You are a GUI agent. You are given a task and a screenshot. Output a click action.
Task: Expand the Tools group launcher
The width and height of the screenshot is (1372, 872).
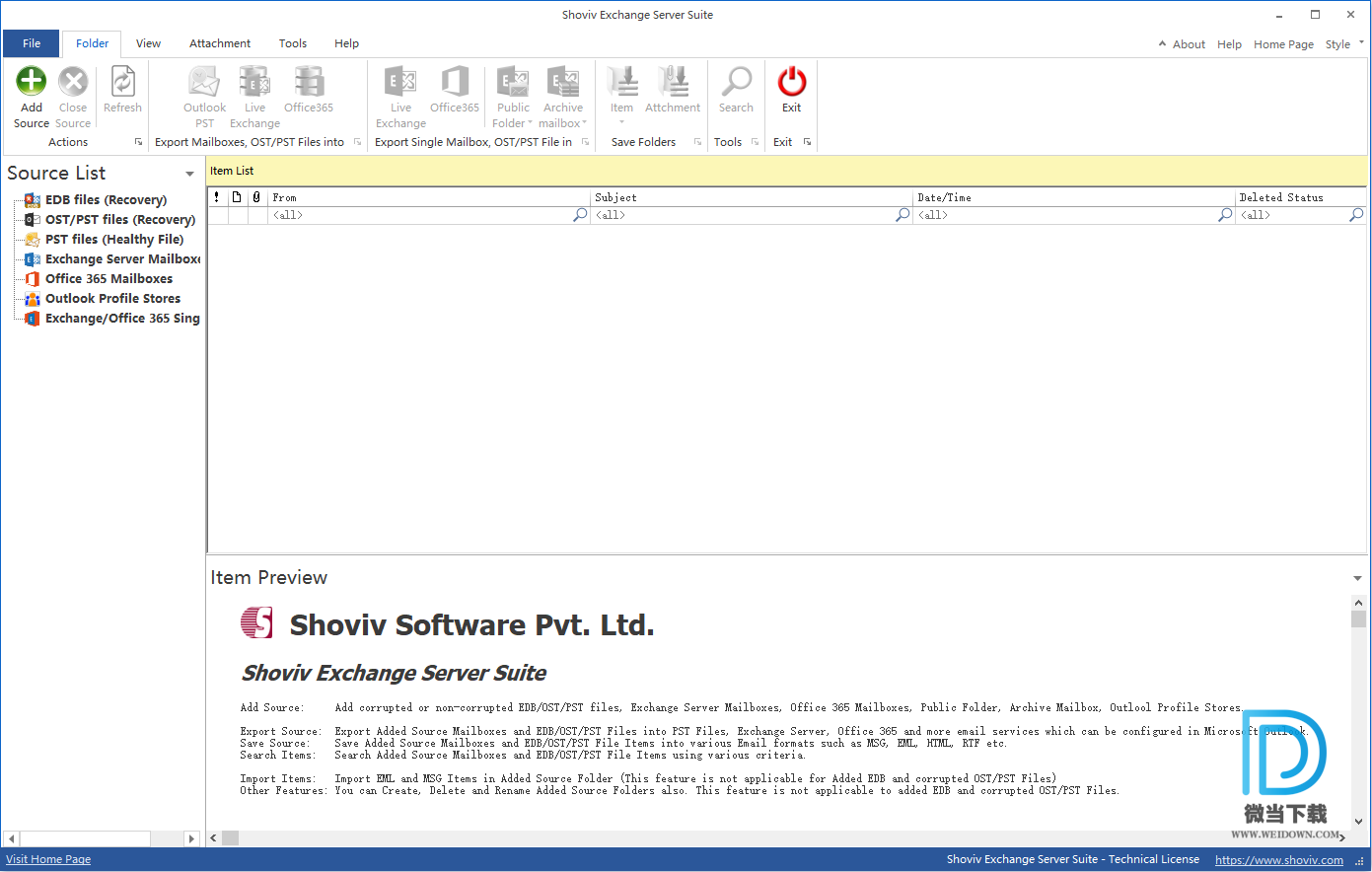click(x=755, y=142)
